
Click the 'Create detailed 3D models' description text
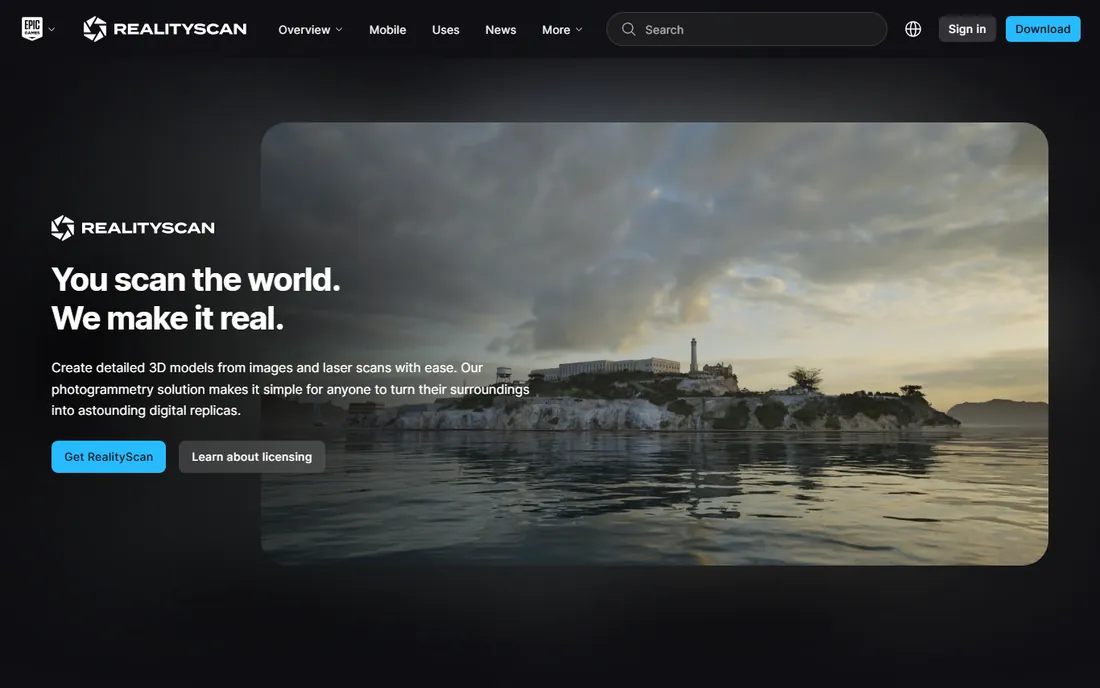click(290, 389)
